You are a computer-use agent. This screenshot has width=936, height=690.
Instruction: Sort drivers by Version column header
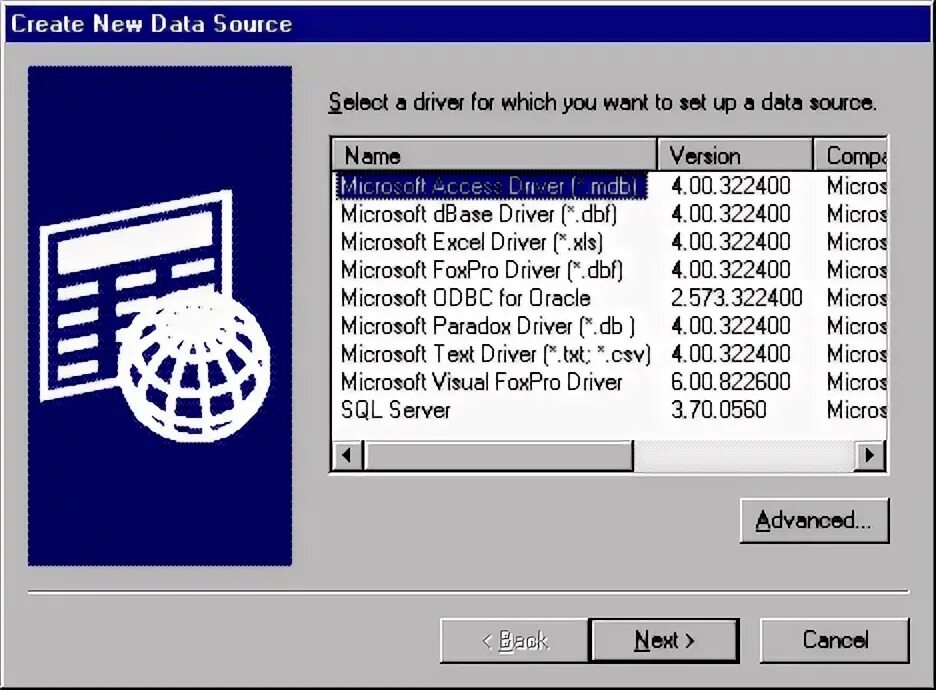pos(735,156)
